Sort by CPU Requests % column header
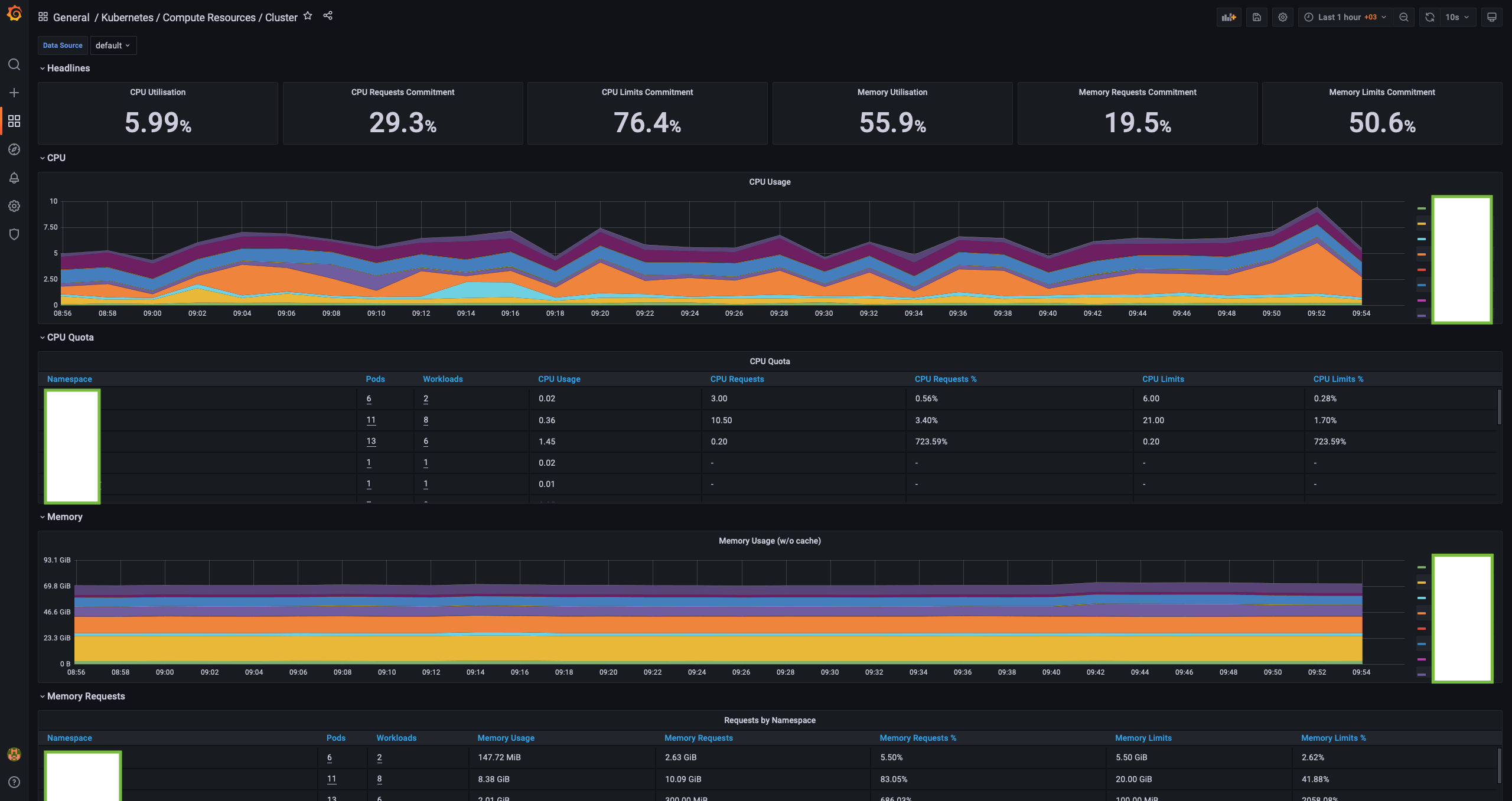Viewport: 1512px width, 801px height. (946, 379)
